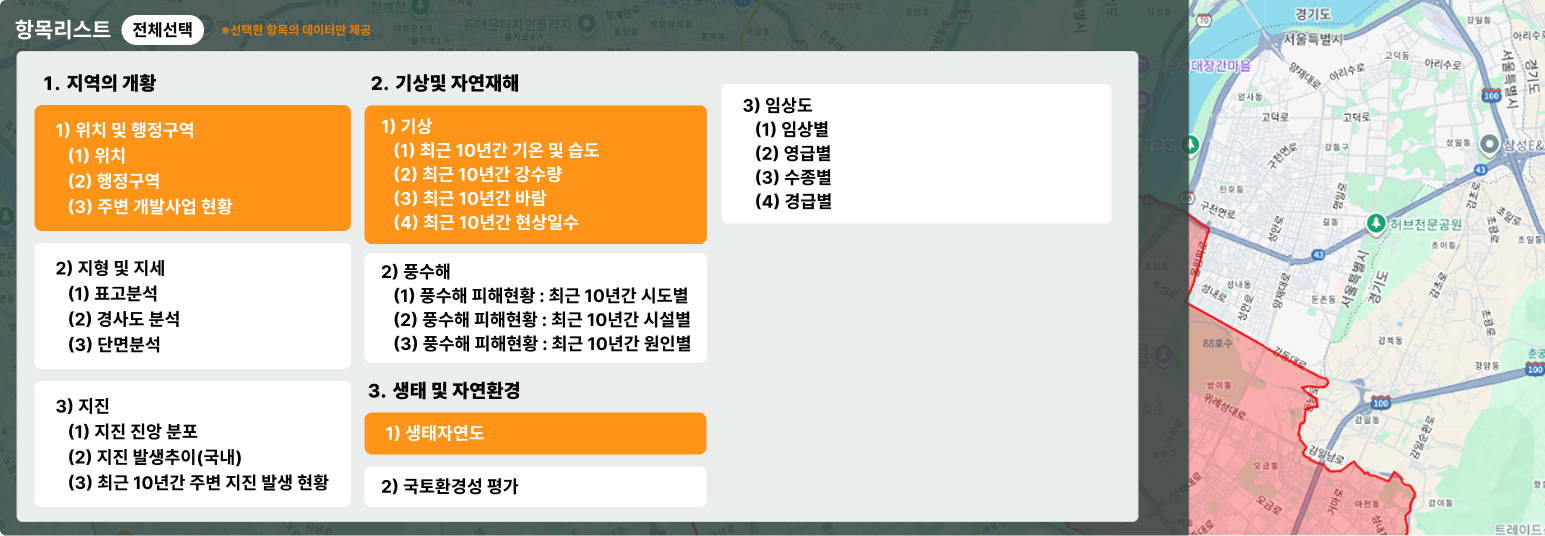
Task: Click the red highlighted district on the map
Action: tap(1240, 440)
